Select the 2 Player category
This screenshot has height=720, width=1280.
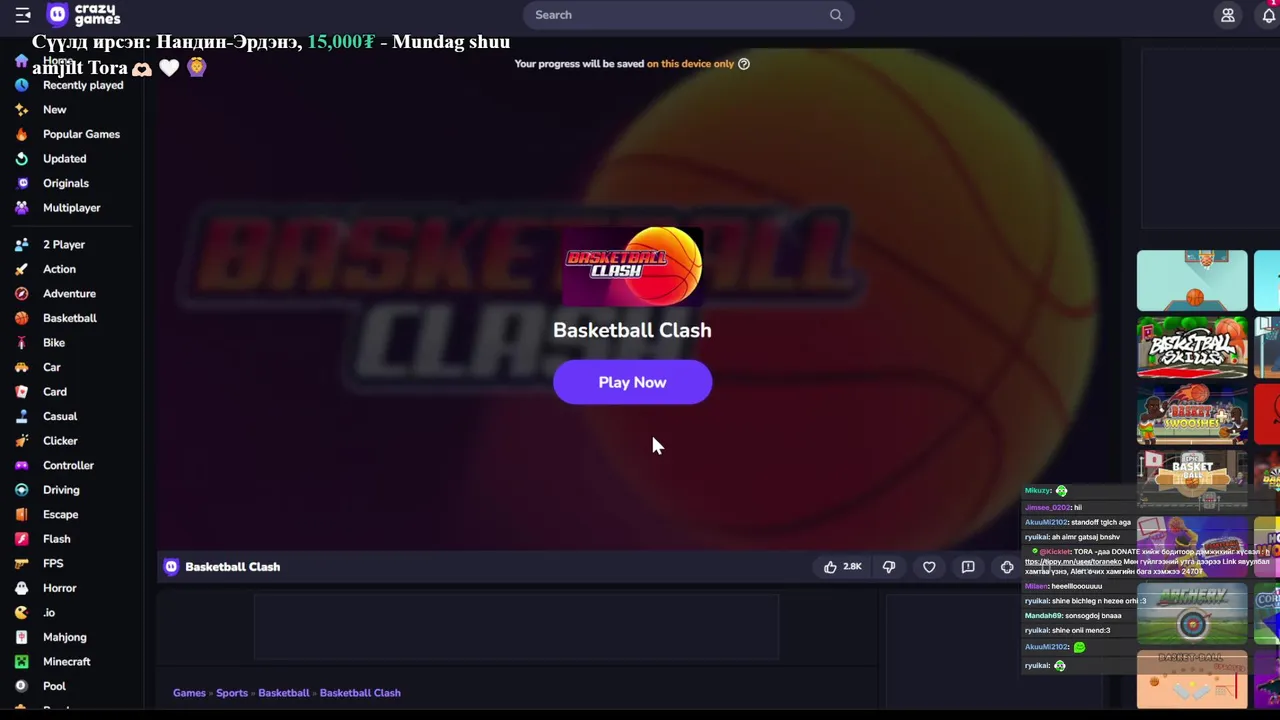tap(64, 245)
